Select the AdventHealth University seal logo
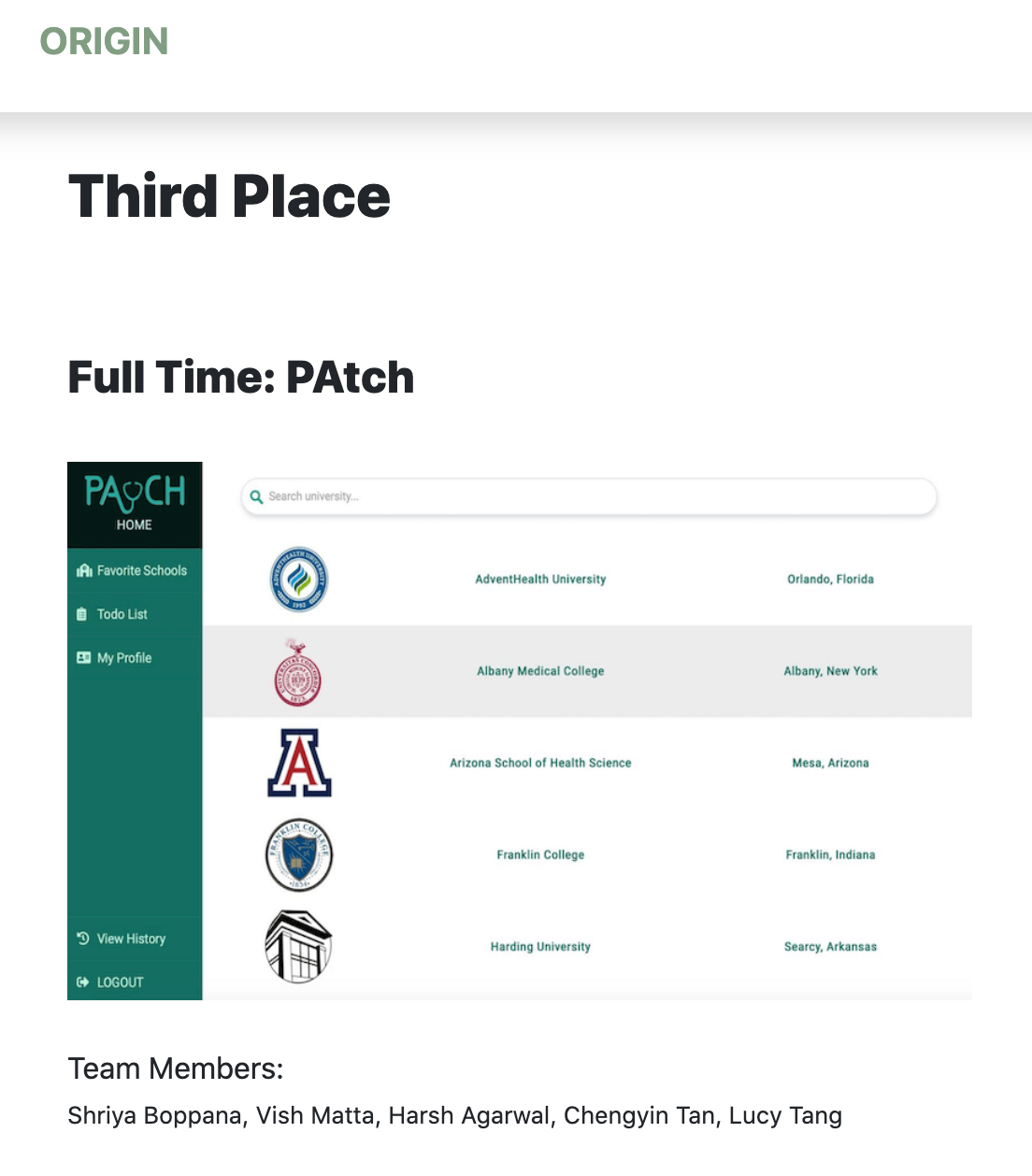This screenshot has width=1032, height=1176. [x=299, y=580]
